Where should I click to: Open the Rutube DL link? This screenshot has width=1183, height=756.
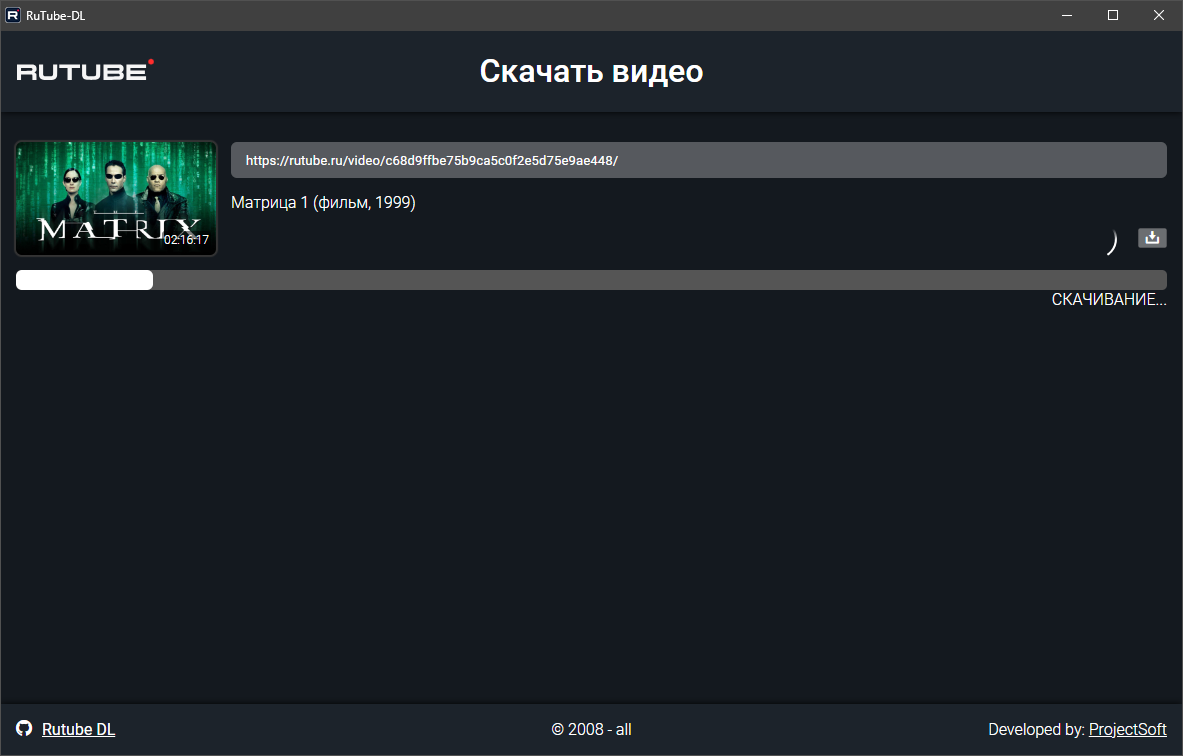click(x=78, y=729)
